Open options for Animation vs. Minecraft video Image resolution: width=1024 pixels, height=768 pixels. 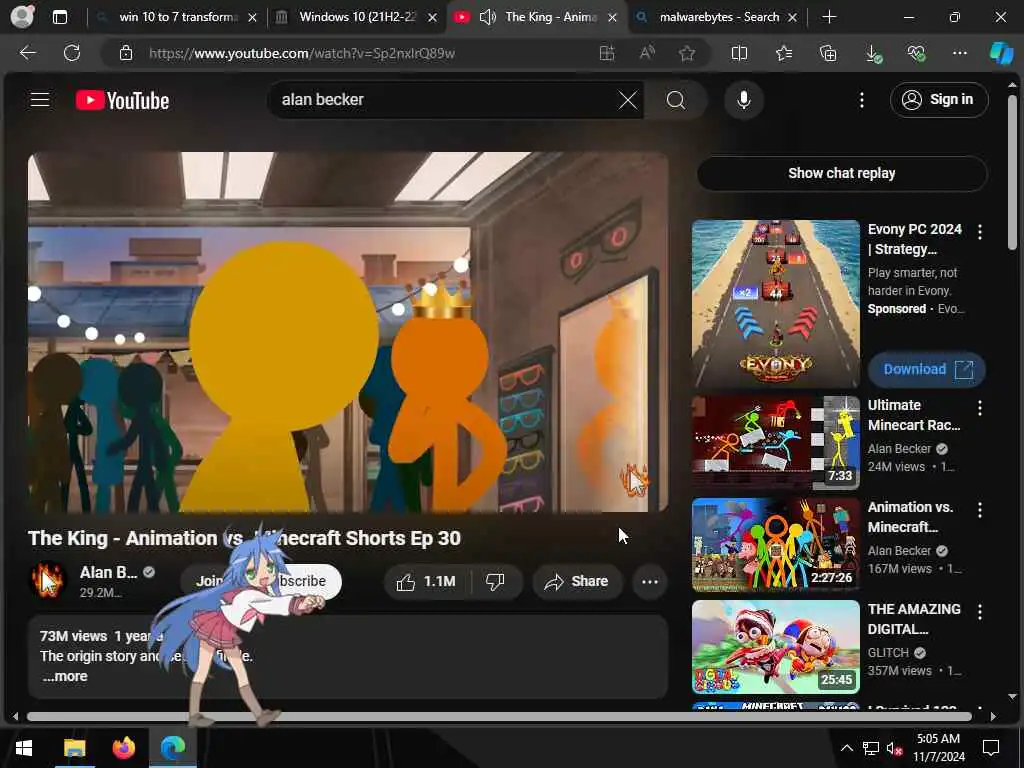pos(980,509)
